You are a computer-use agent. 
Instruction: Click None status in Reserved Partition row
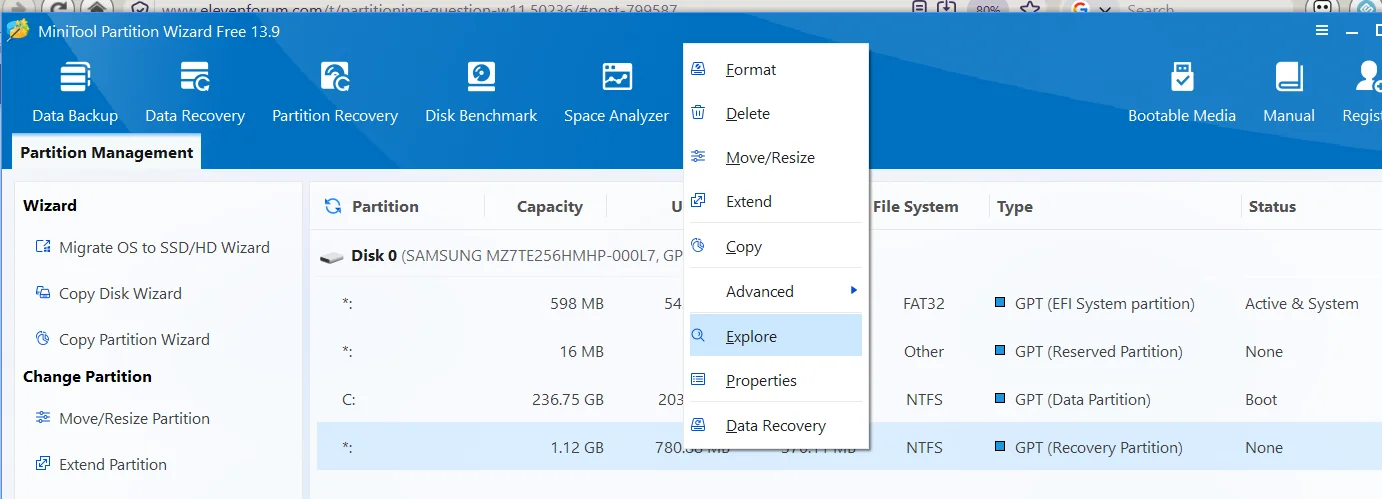[x=1264, y=352]
